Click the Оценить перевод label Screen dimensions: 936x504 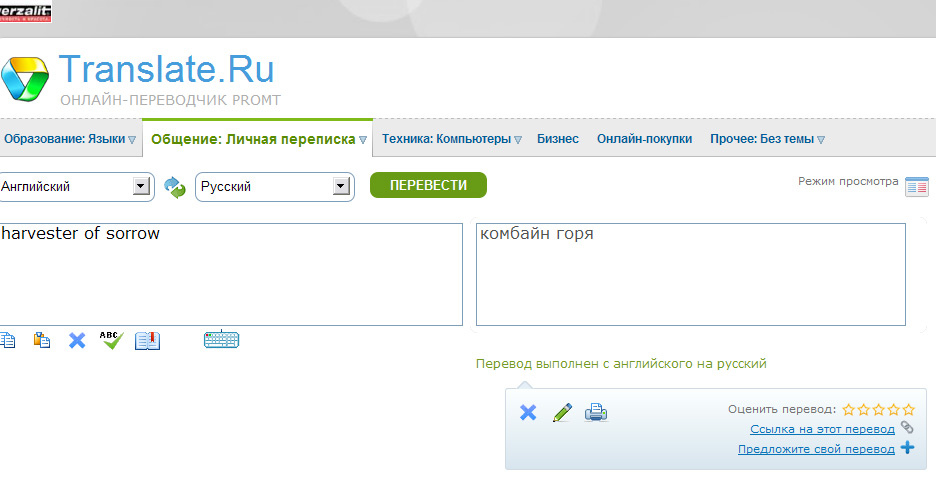[x=782, y=410]
